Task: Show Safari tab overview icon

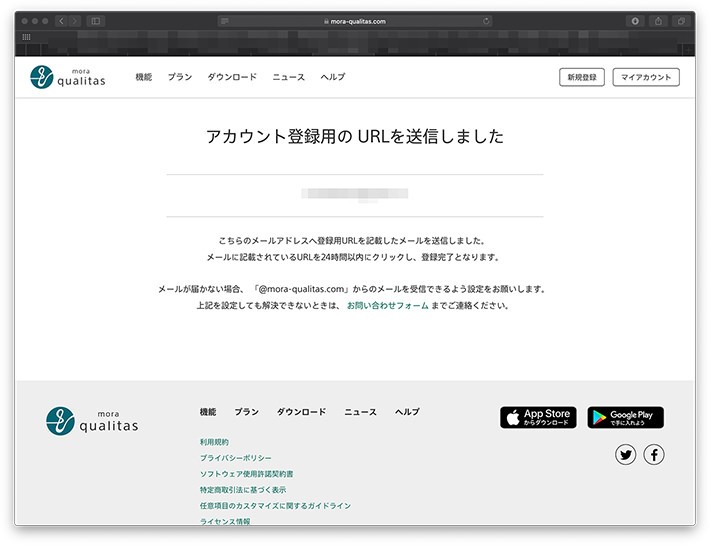Action: click(x=681, y=21)
